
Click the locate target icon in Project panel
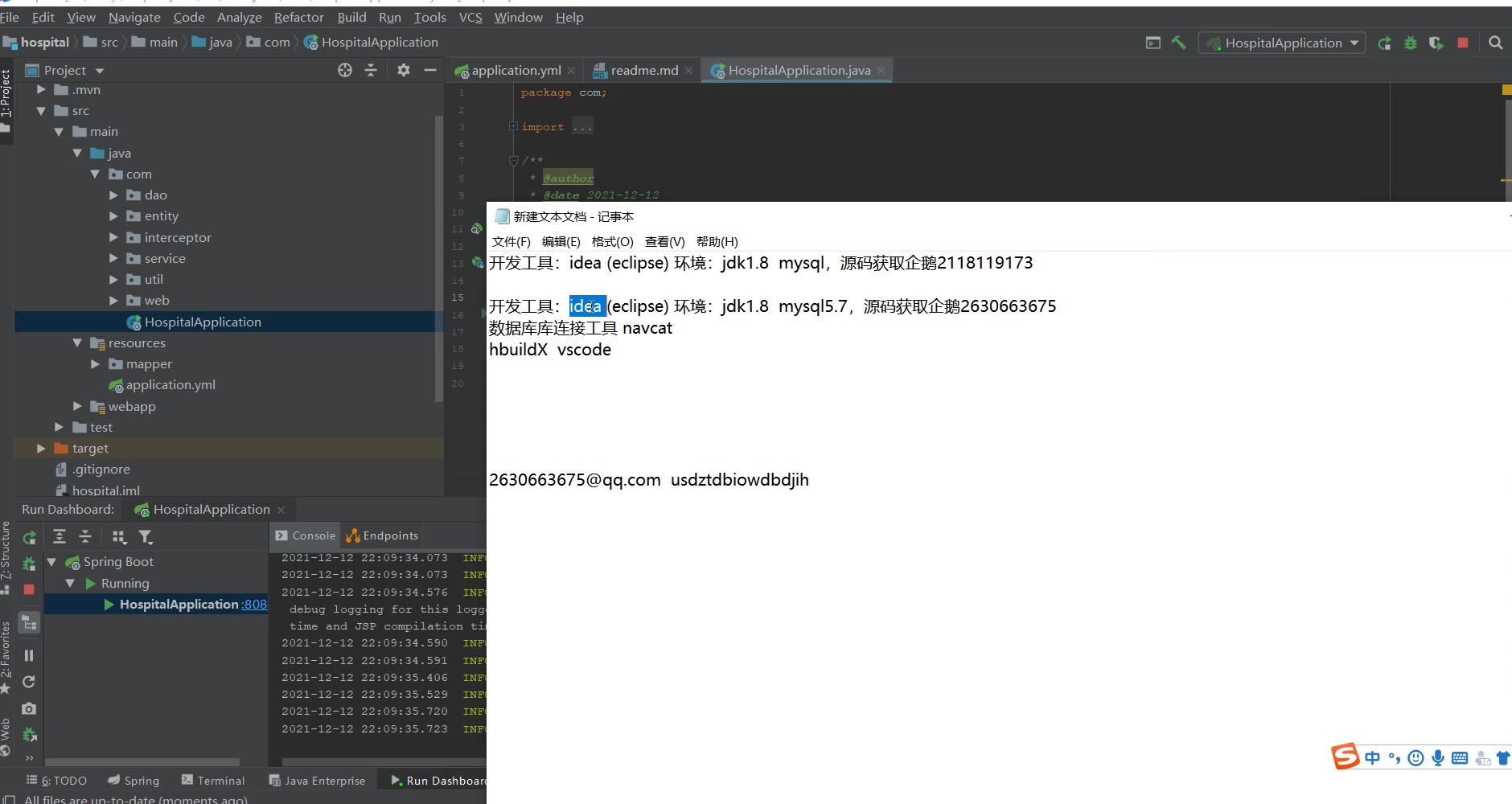tap(345, 70)
